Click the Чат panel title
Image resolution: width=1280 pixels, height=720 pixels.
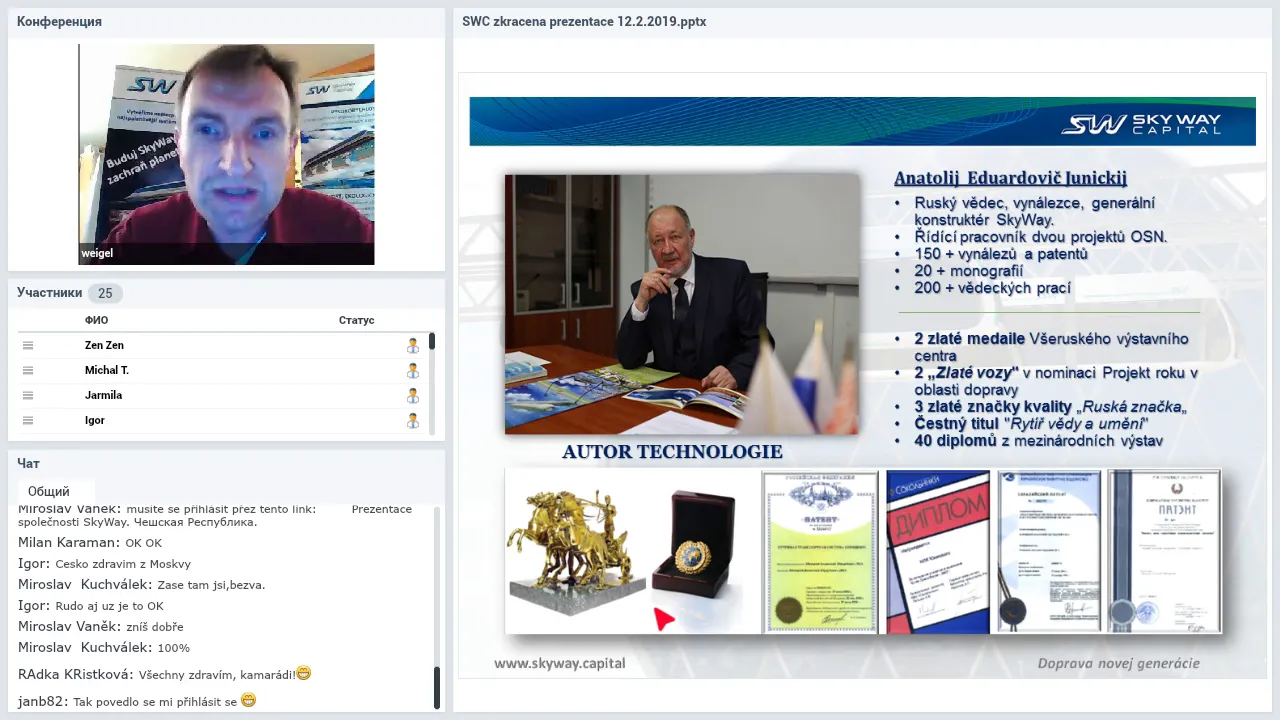[28, 464]
